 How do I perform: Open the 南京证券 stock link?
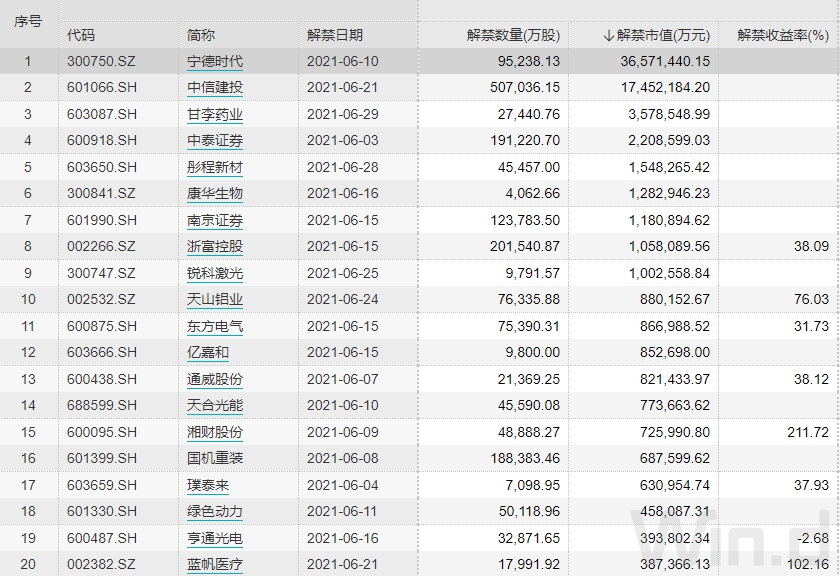tap(215, 220)
